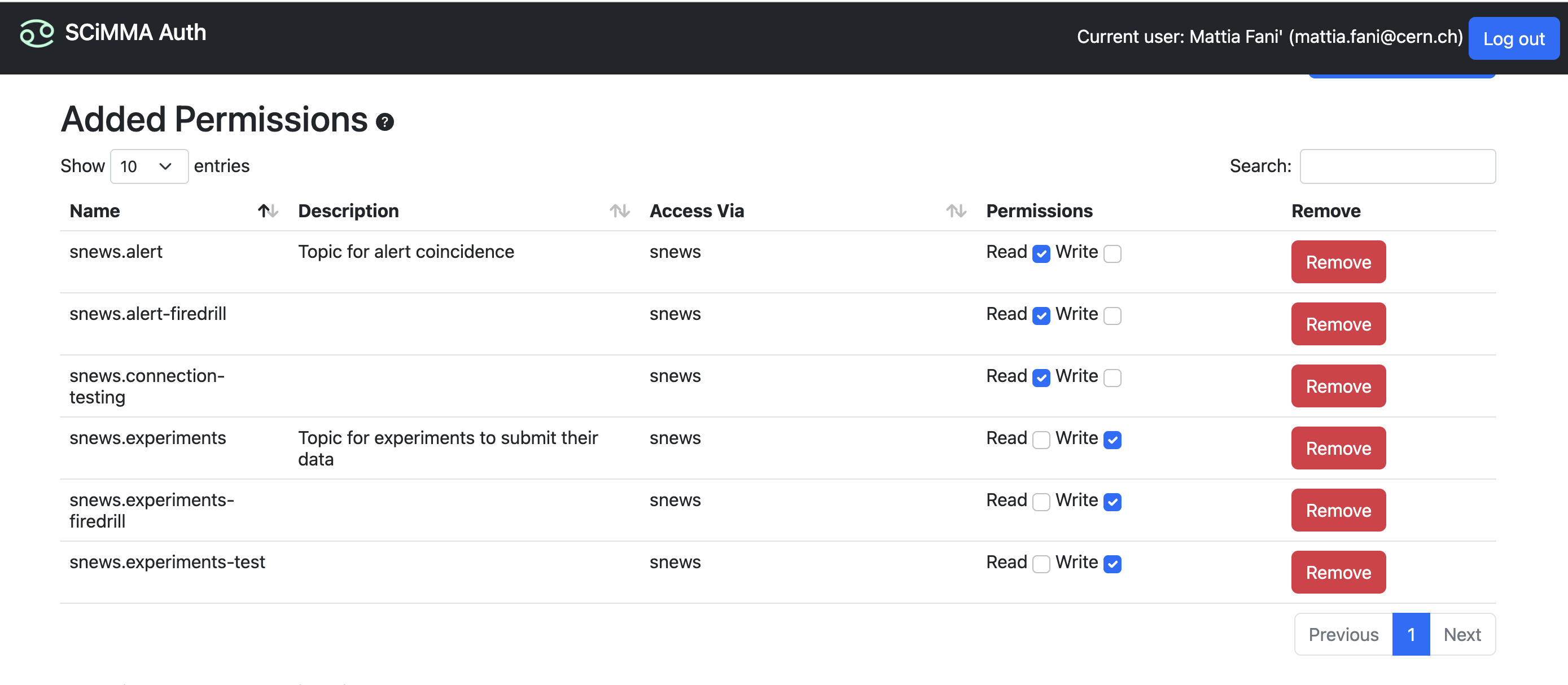Remove the snews.experiments-test permission
Image resolution: width=1568 pixels, height=685 pixels.
pos(1338,573)
